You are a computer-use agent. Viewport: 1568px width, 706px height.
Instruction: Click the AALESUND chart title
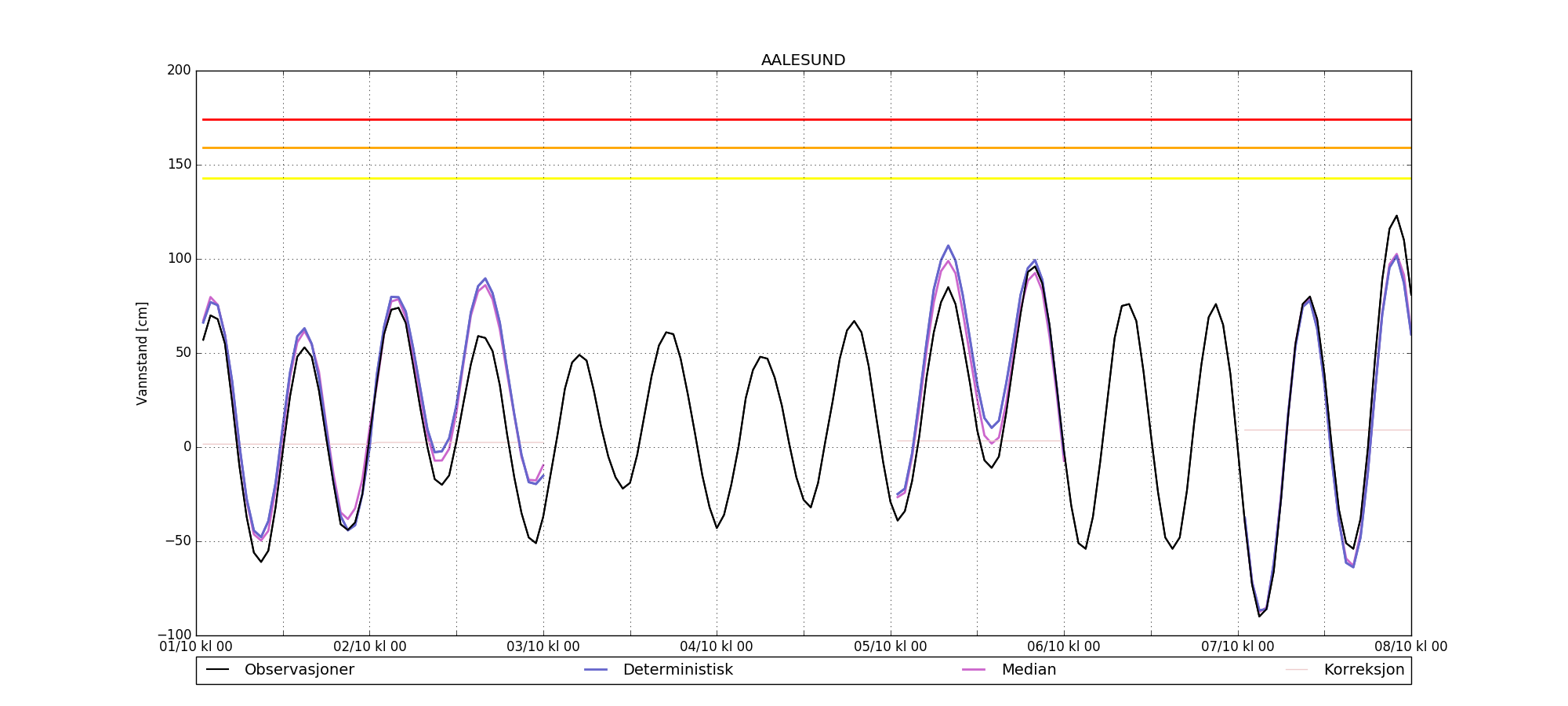point(803,60)
